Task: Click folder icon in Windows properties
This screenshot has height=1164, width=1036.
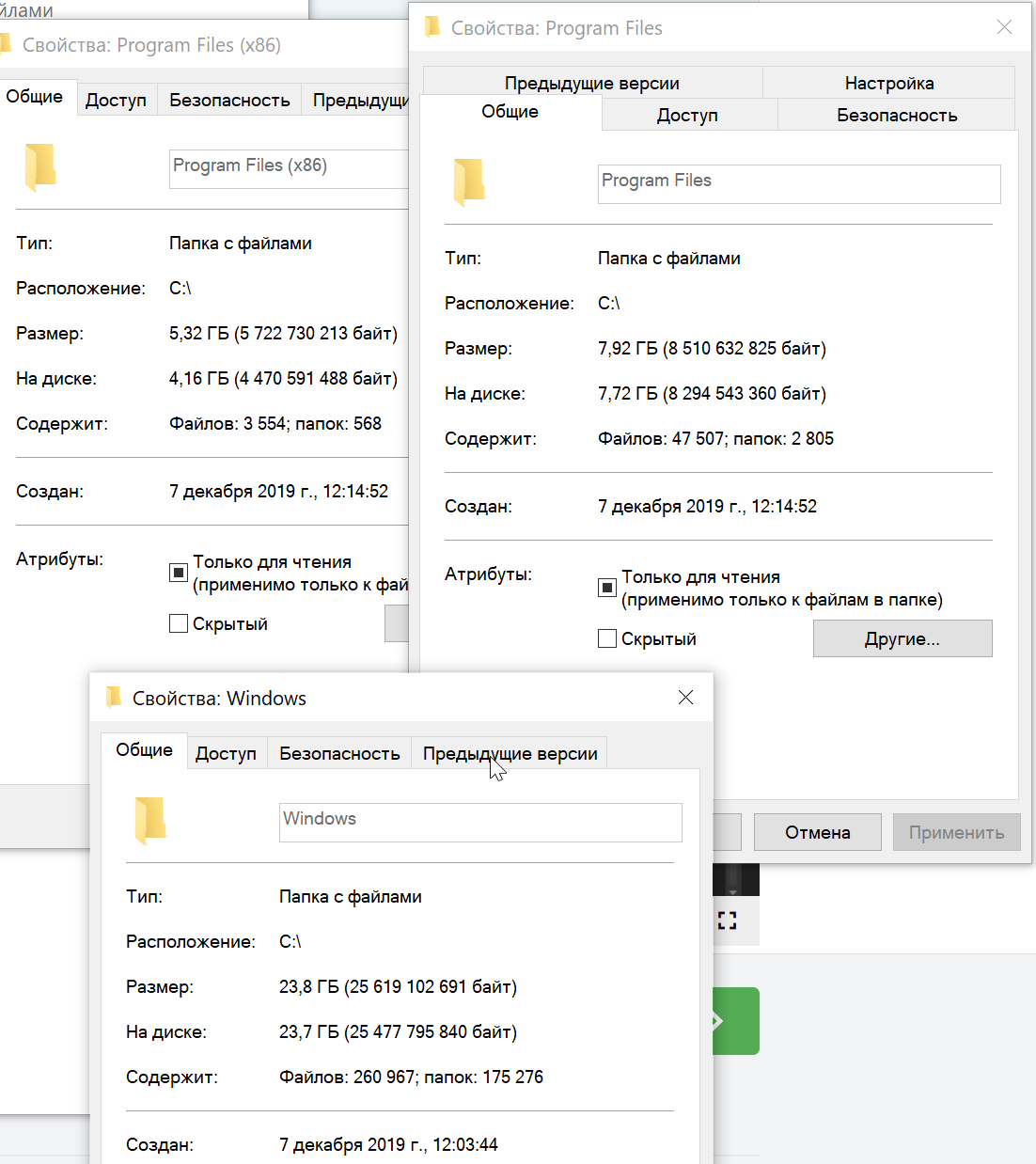Action: click(x=150, y=820)
